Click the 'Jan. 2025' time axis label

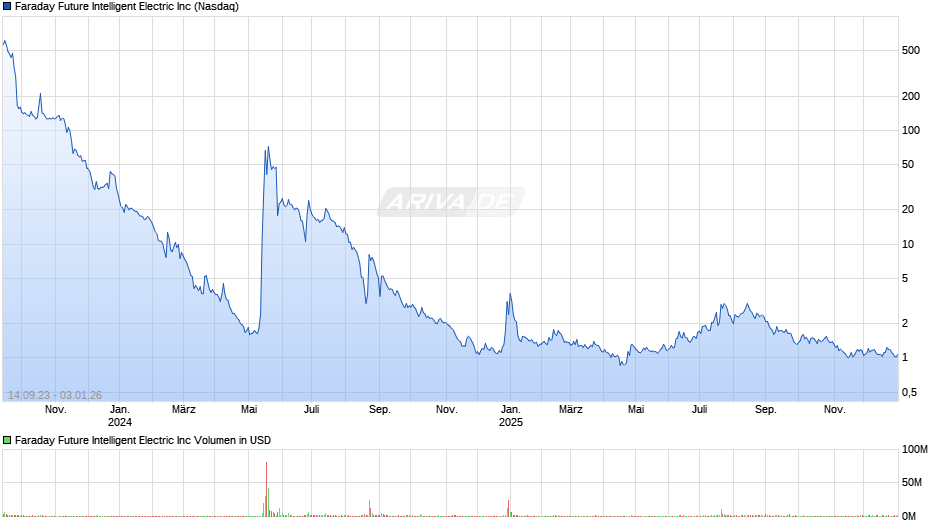511,416
